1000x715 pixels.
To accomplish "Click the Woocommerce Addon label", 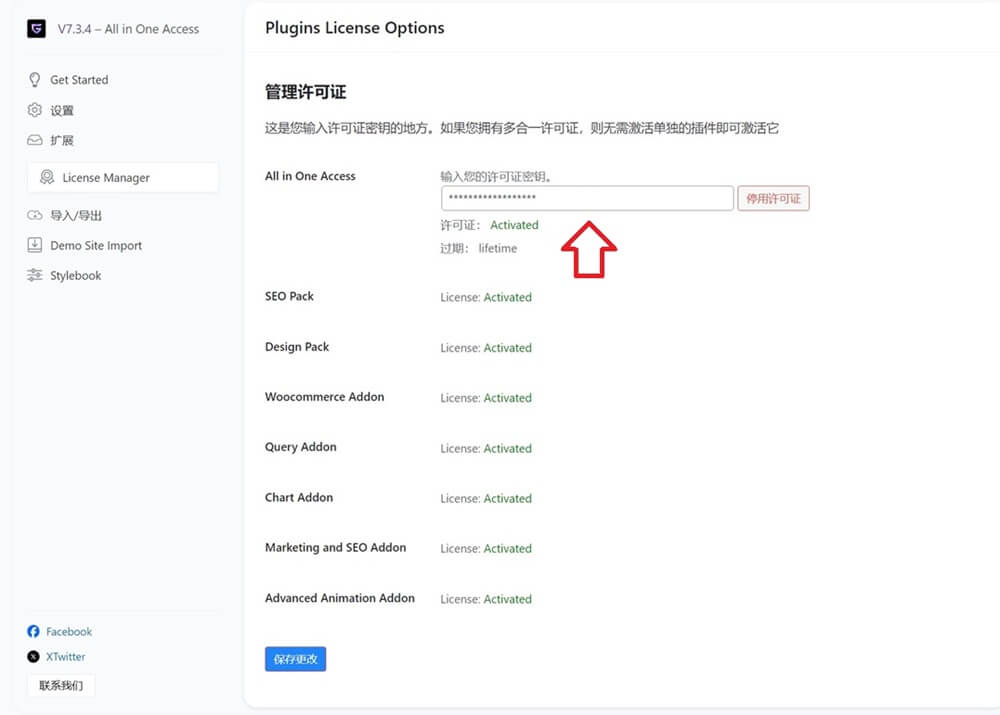I will (325, 397).
